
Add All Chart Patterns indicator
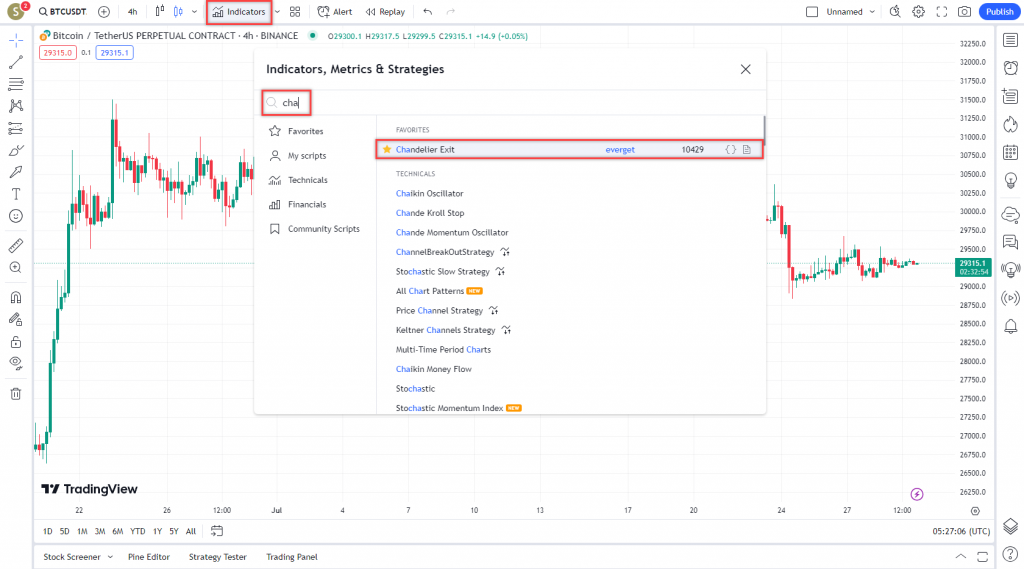click(x=430, y=291)
